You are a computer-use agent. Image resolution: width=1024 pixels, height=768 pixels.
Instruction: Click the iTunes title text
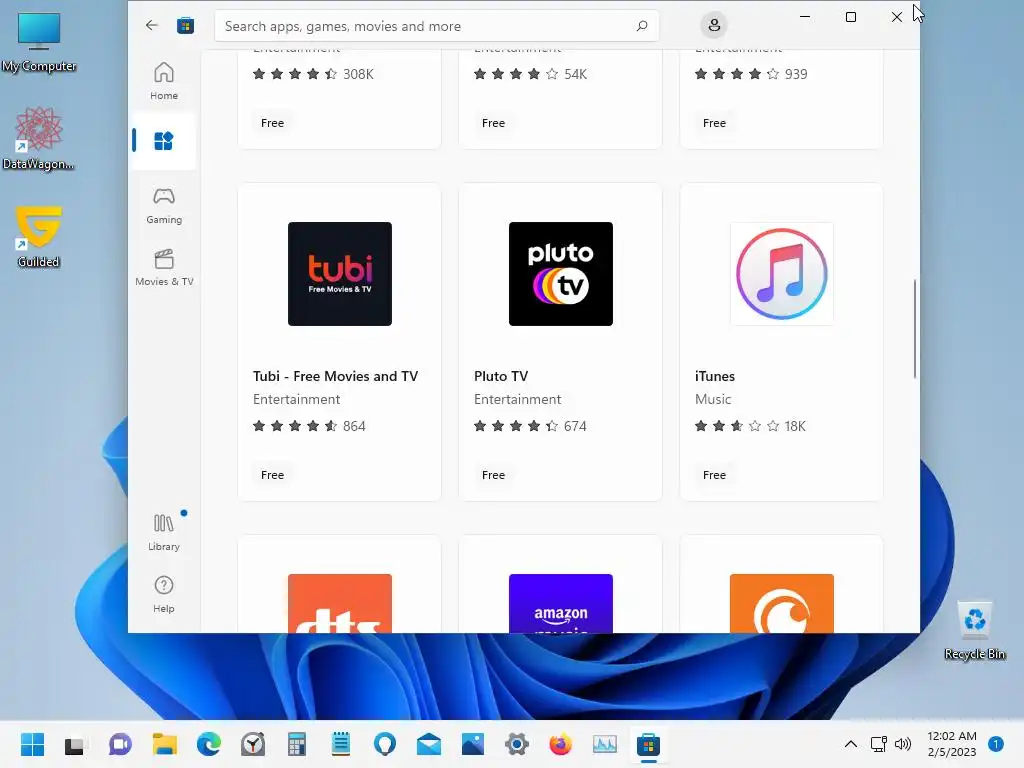(714, 376)
